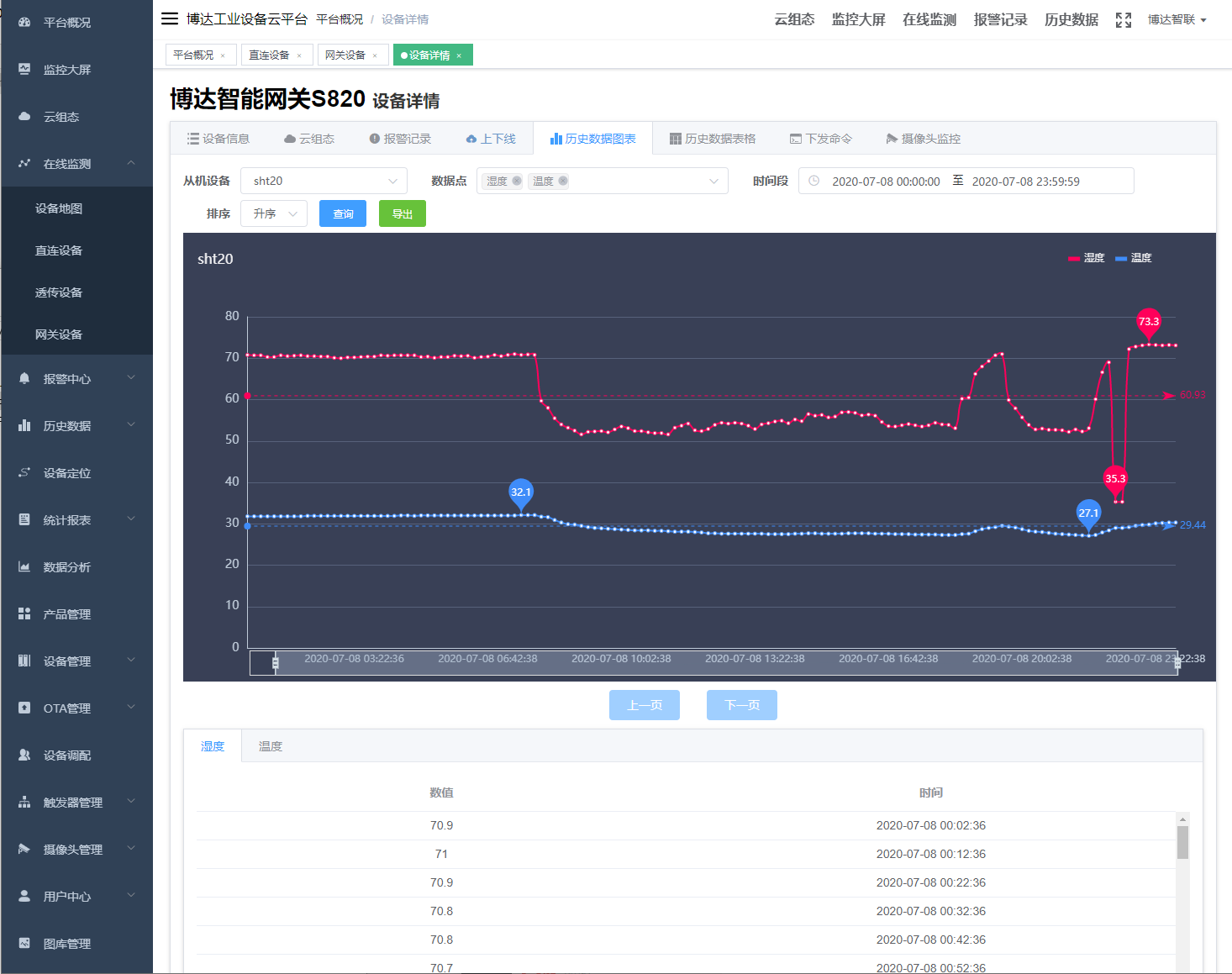Viewport: 1232px width, 974px height.
Task: Switch to the 设备信息 tab
Action: (218, 139)
